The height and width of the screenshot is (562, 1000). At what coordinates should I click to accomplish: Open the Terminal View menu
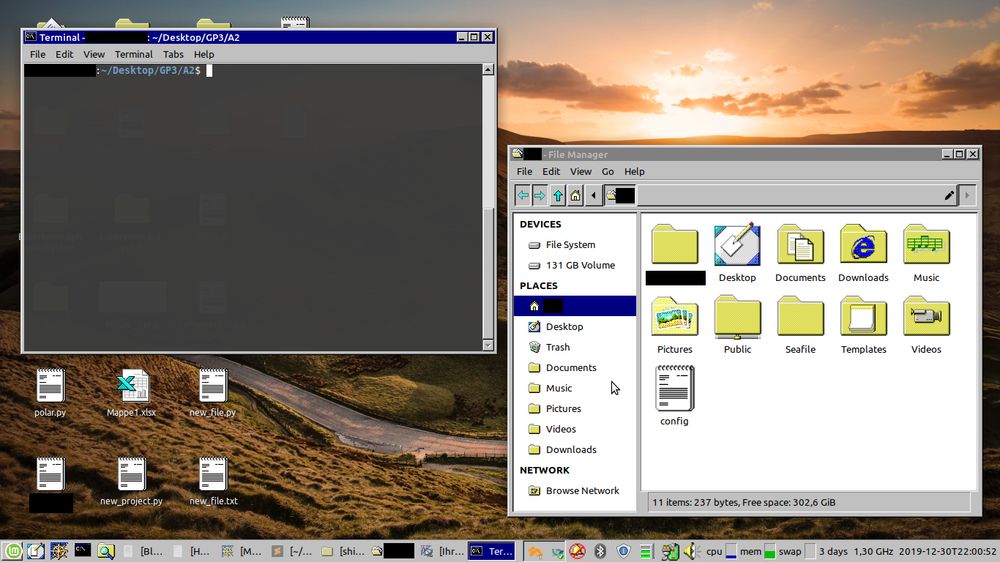click(x=94, y=54)
